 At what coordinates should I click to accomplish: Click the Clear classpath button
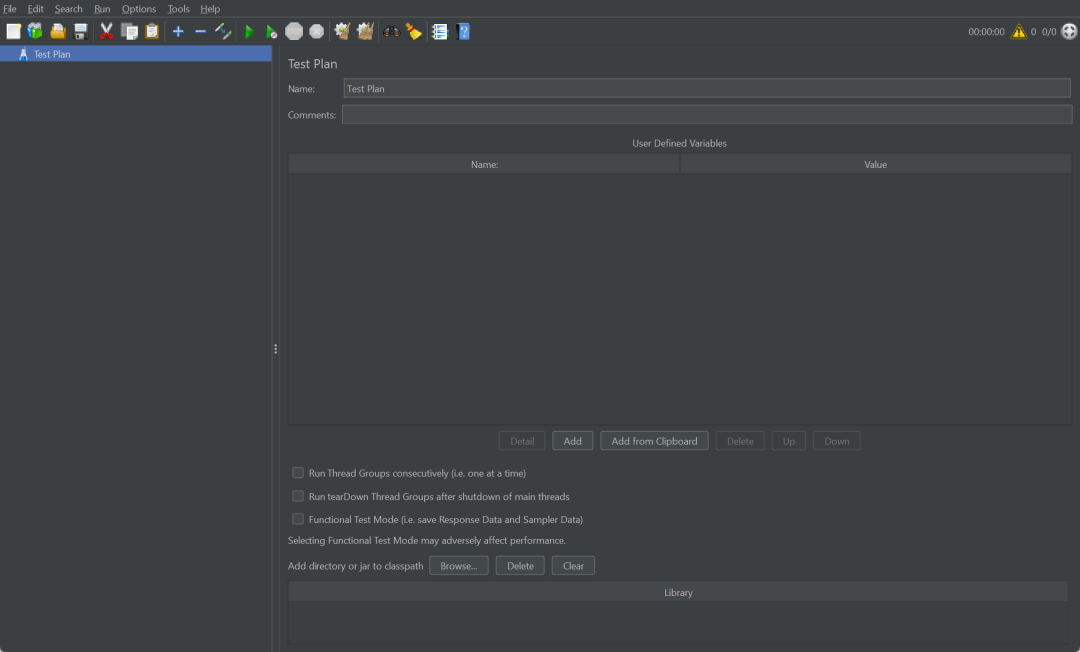(573, 566)
